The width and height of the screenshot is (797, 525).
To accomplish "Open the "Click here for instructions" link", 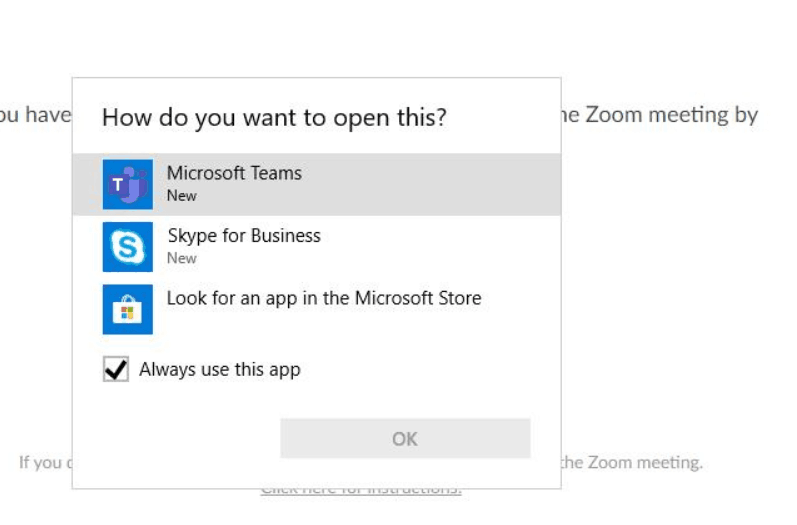I will click(x=361, y=489).
